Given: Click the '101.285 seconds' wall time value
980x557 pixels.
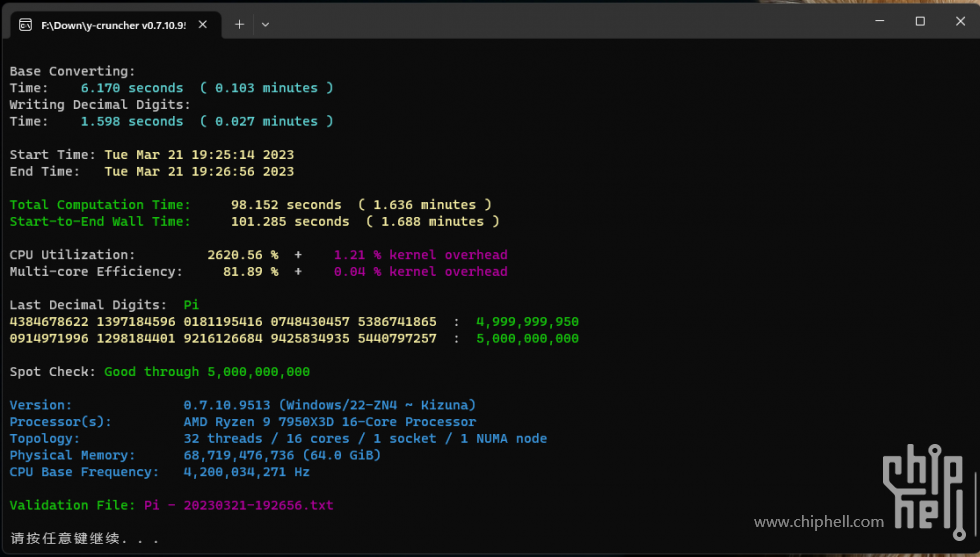Looking at the screenshot, I should [290, 221].
